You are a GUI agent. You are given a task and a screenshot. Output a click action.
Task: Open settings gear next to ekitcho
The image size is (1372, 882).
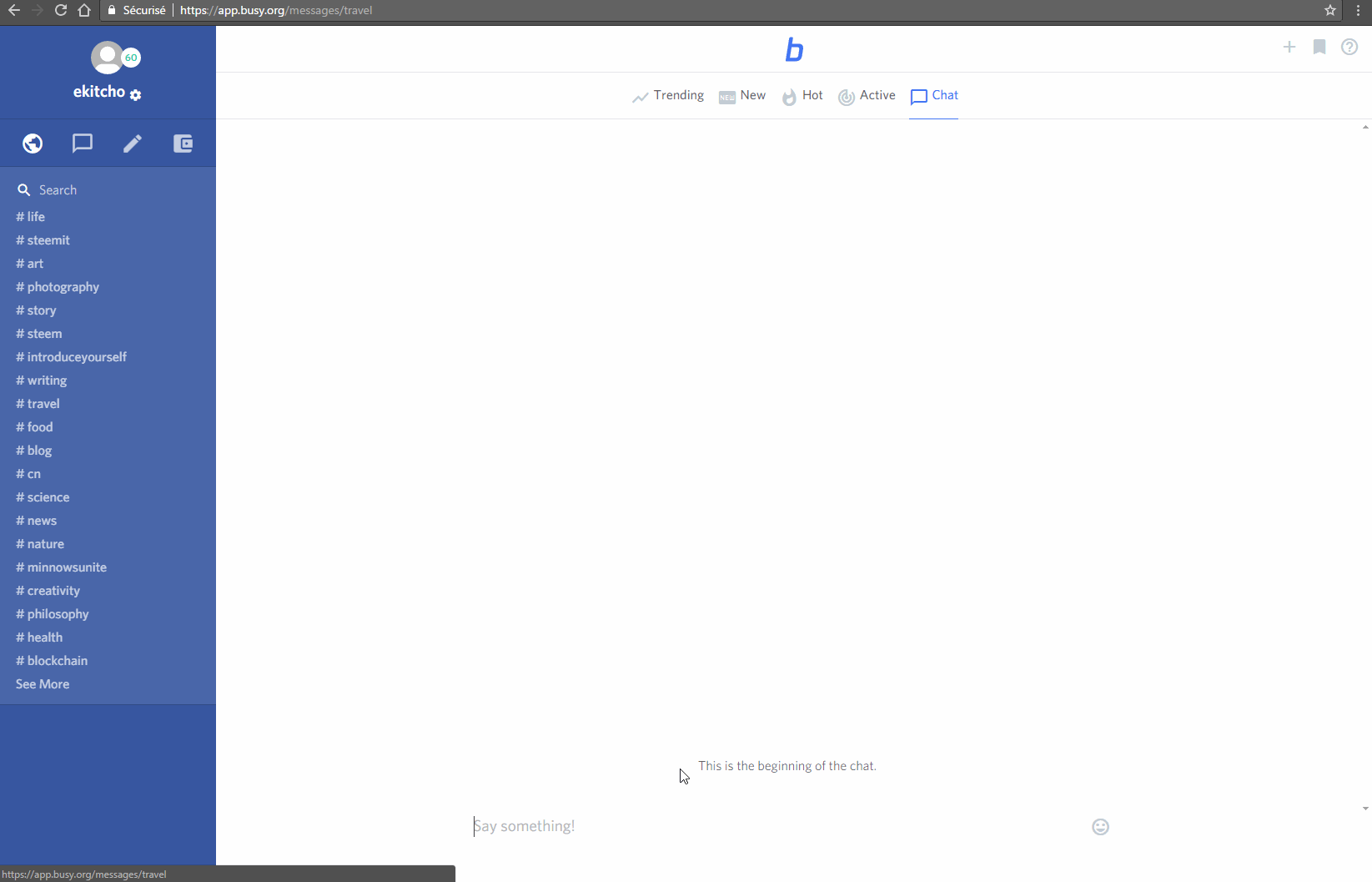136,95
